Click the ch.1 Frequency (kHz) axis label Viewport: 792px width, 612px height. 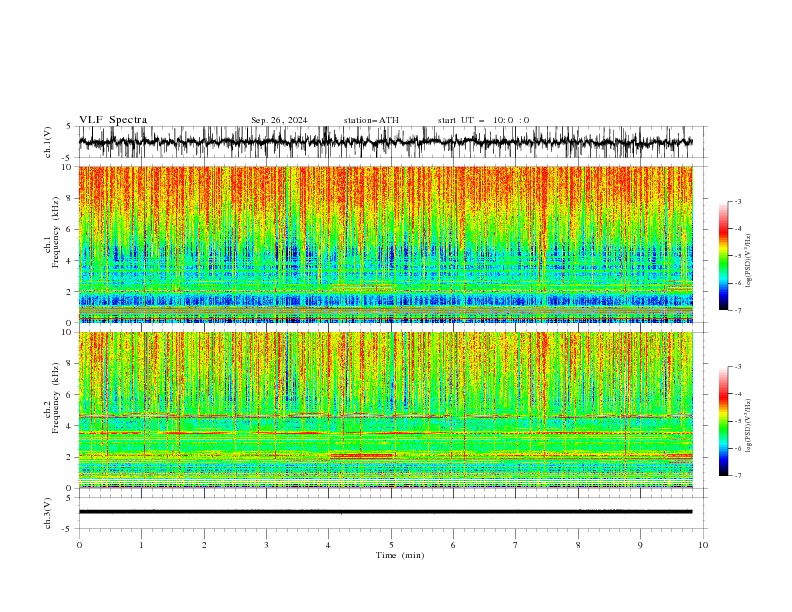52,232
